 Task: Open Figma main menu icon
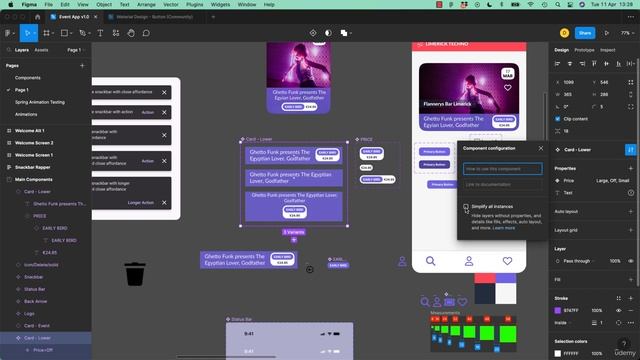[x=8, y=33]
